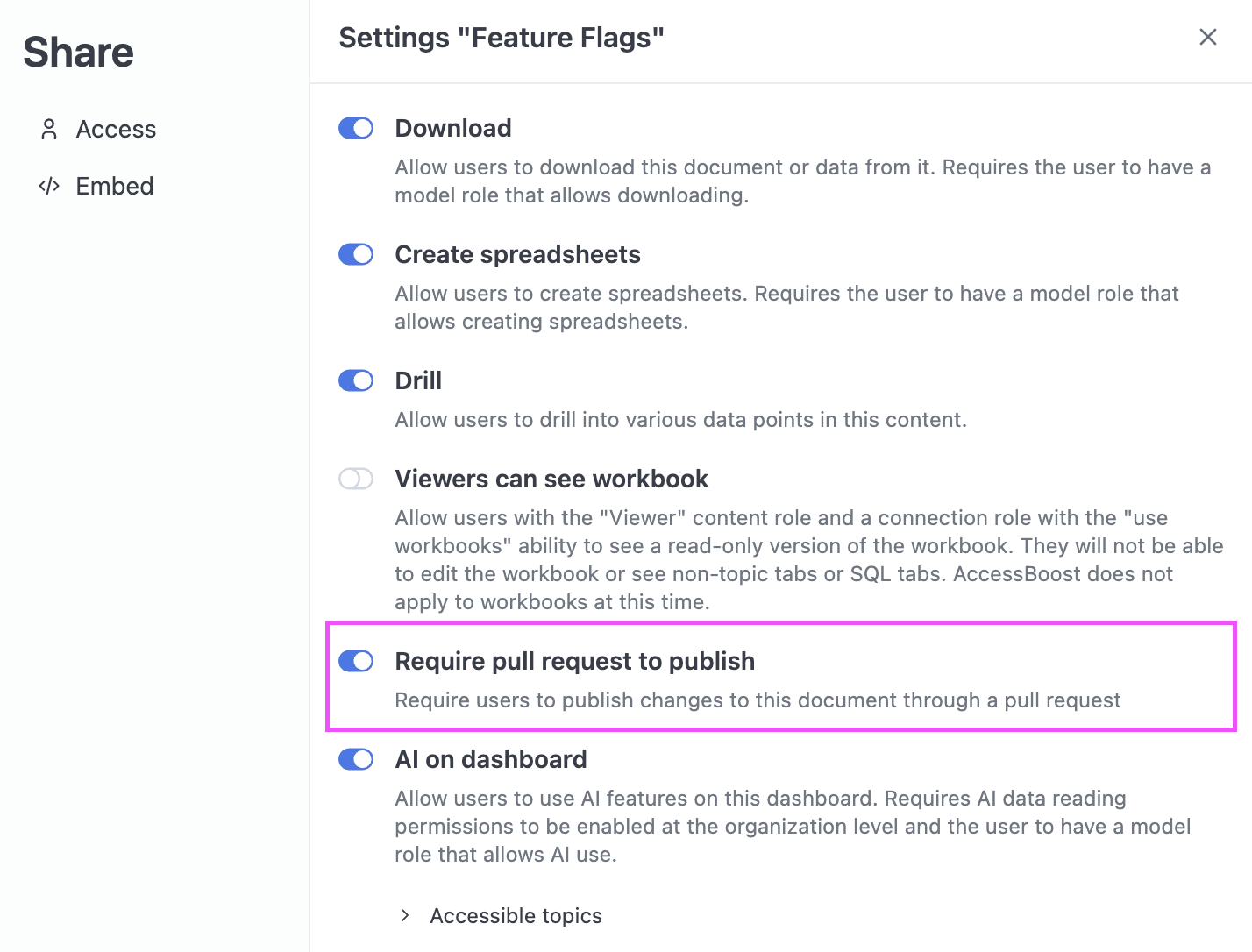
Task: Toggle the Drill switch off
Action: (356, 380)
